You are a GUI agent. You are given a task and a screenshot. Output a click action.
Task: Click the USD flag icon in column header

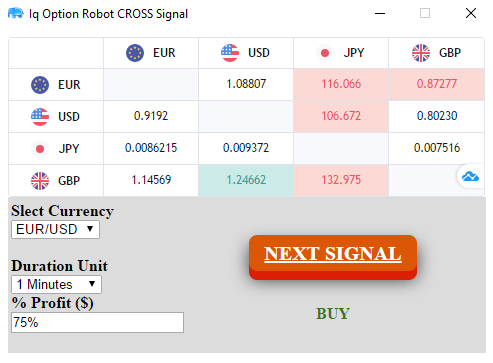point(230,53)
